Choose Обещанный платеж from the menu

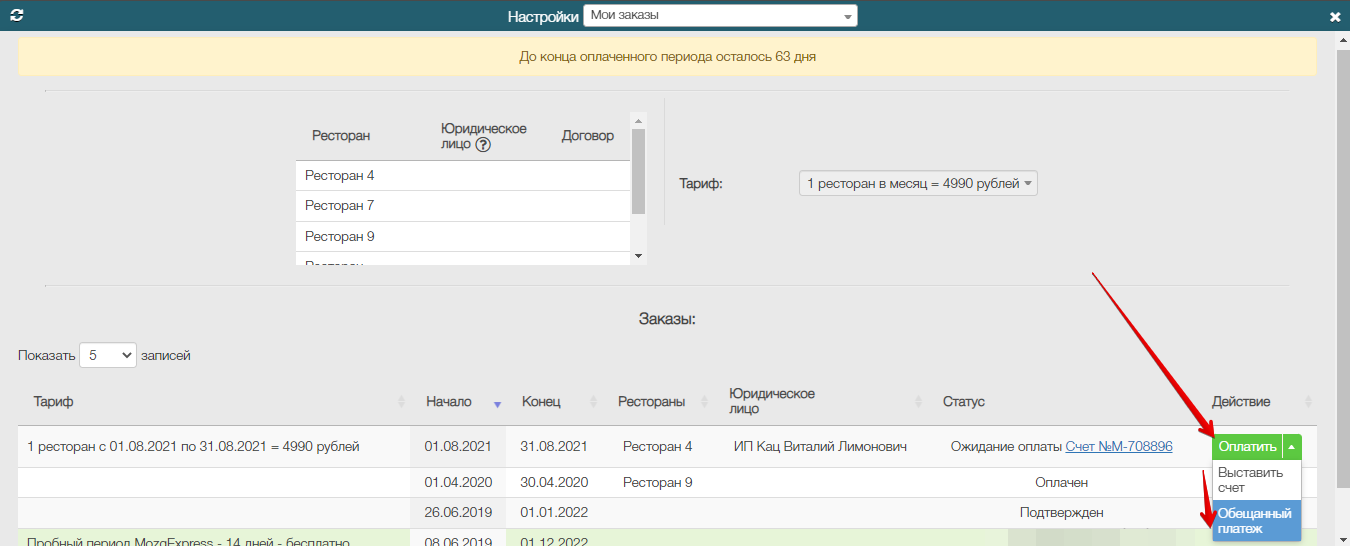tap(1256, 520)
